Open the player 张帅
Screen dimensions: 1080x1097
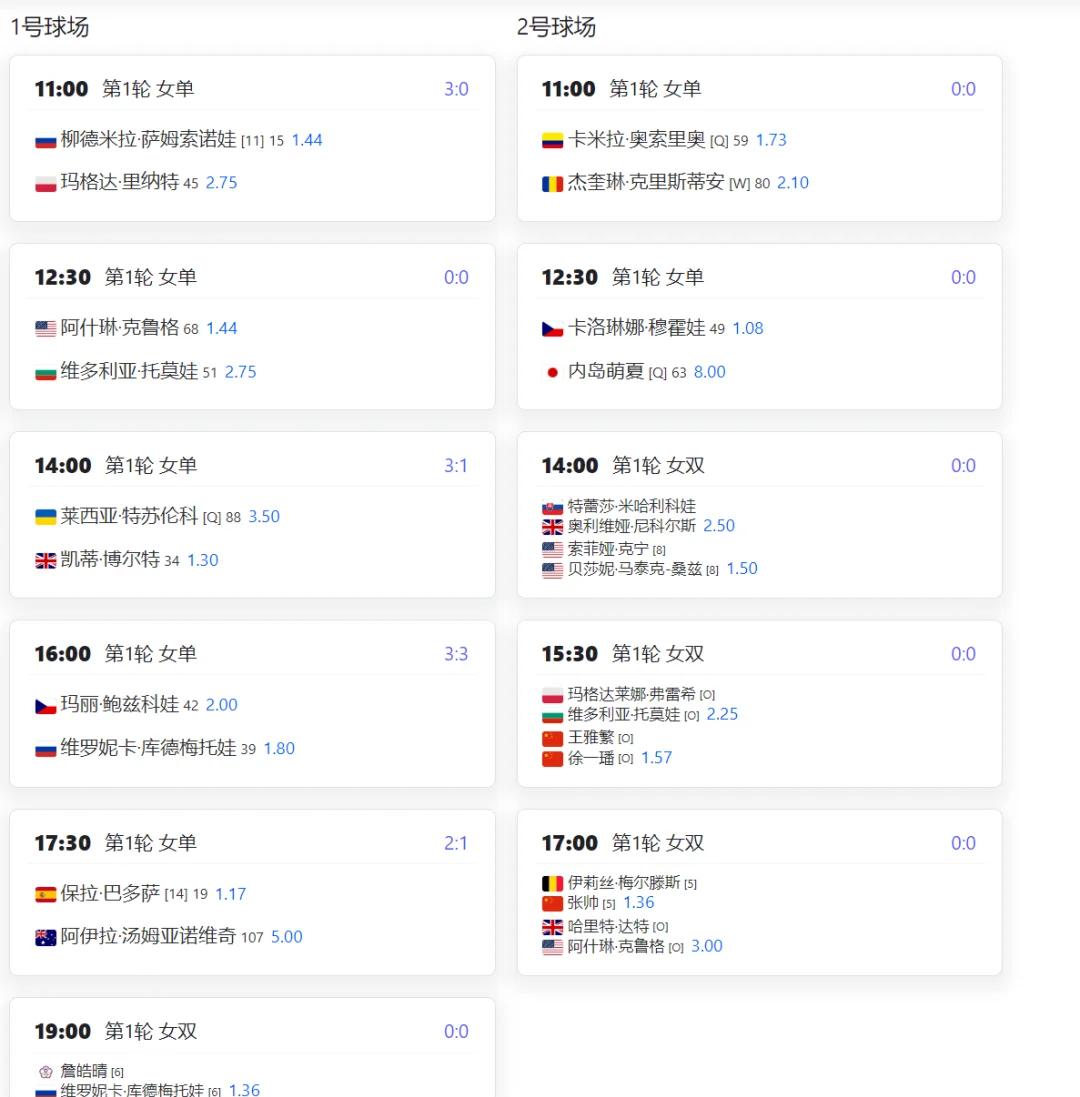(x=585, y=902)
